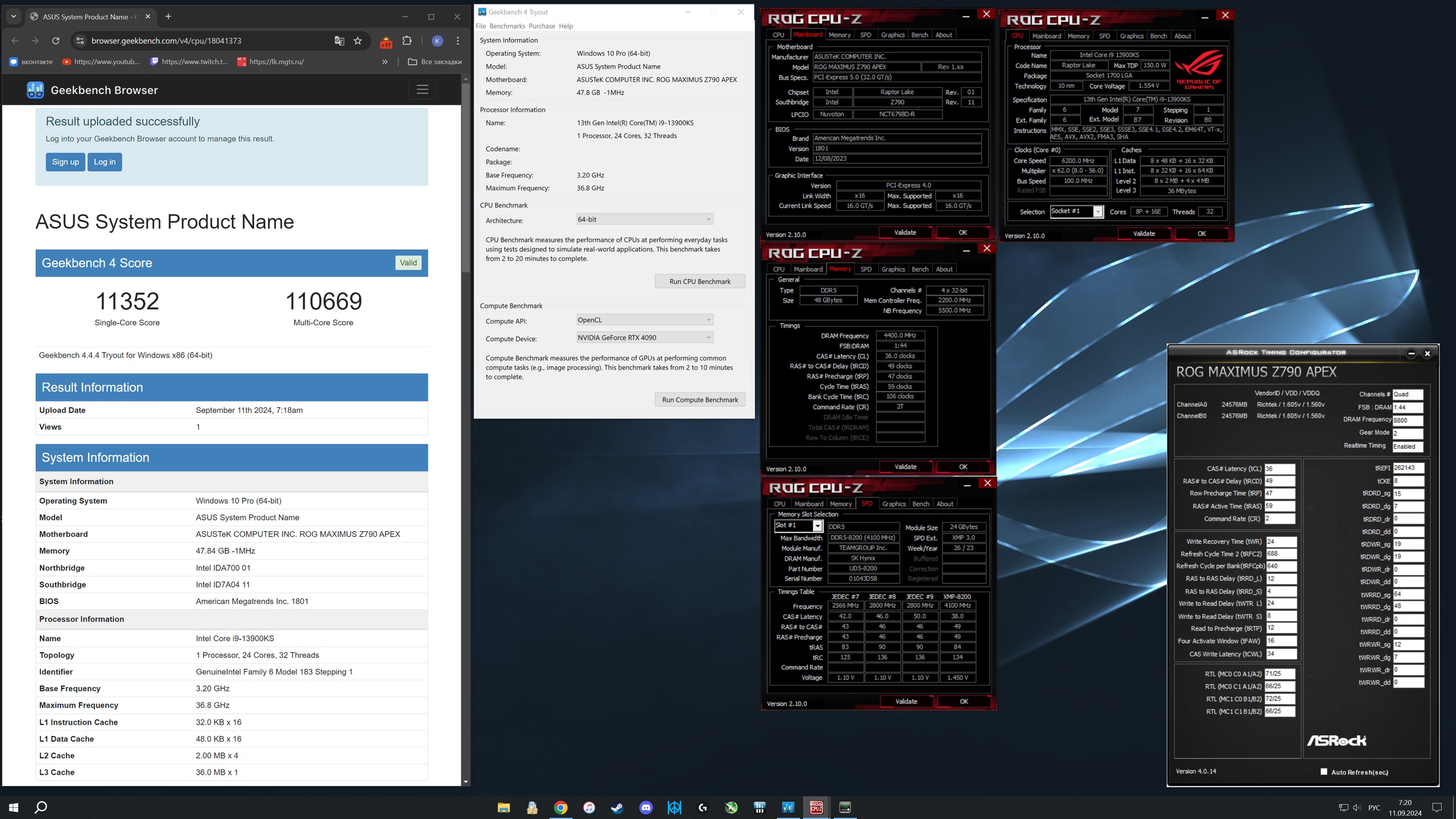This screenshot has height=819, width=1456.
Task: Click Validate in the Mainboard CPU-Z window
Action: pyautogui.click(x=905, y=233)
